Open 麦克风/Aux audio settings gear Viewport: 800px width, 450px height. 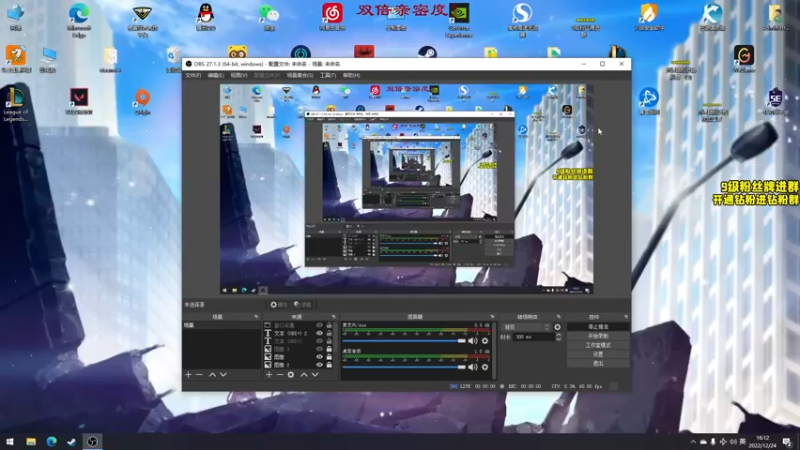[485, 341]
